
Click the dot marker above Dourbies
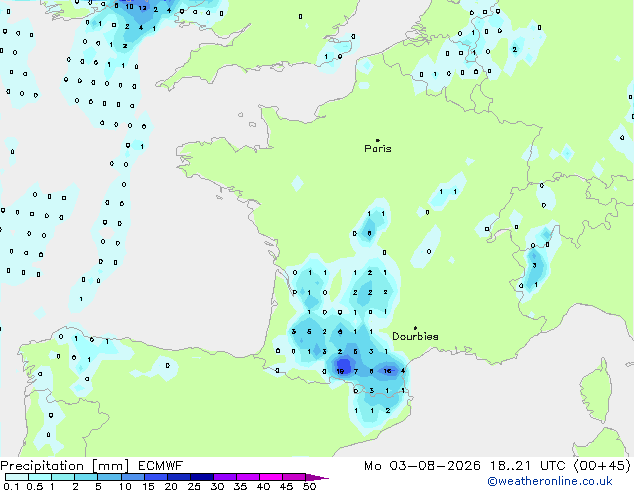(415, 328)
